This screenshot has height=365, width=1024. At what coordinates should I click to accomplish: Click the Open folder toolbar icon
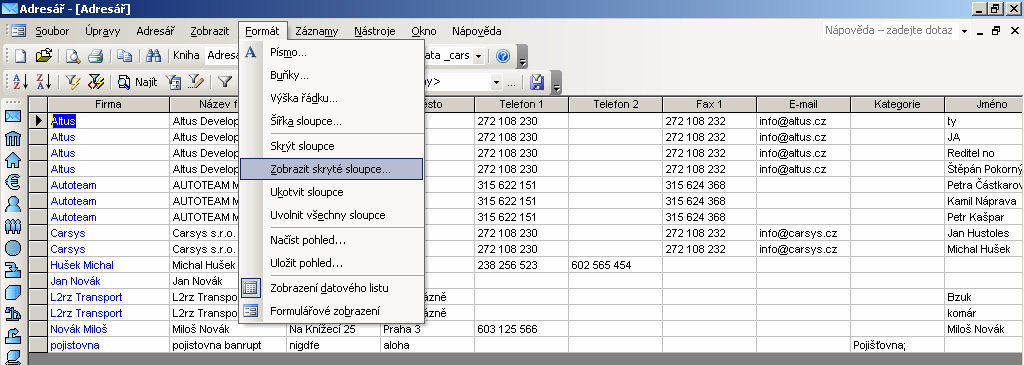[43, 56]
